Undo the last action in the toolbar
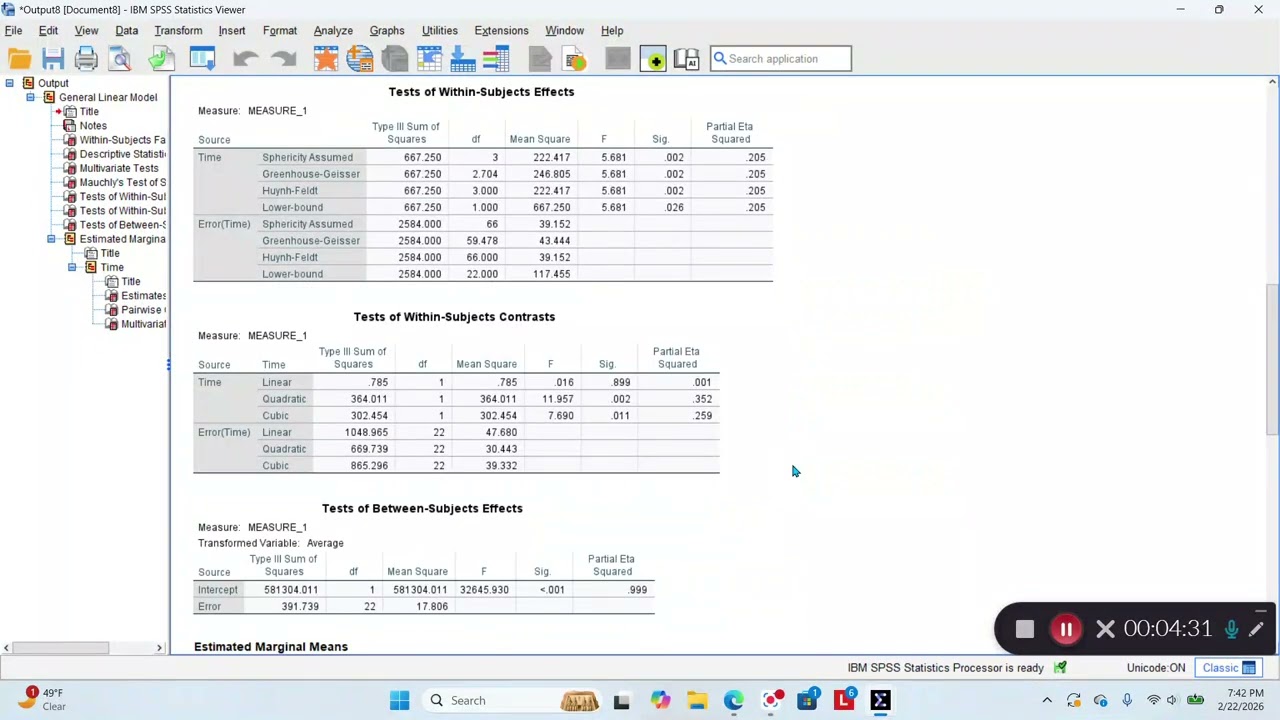The image size is (1280, 720). 245,59
